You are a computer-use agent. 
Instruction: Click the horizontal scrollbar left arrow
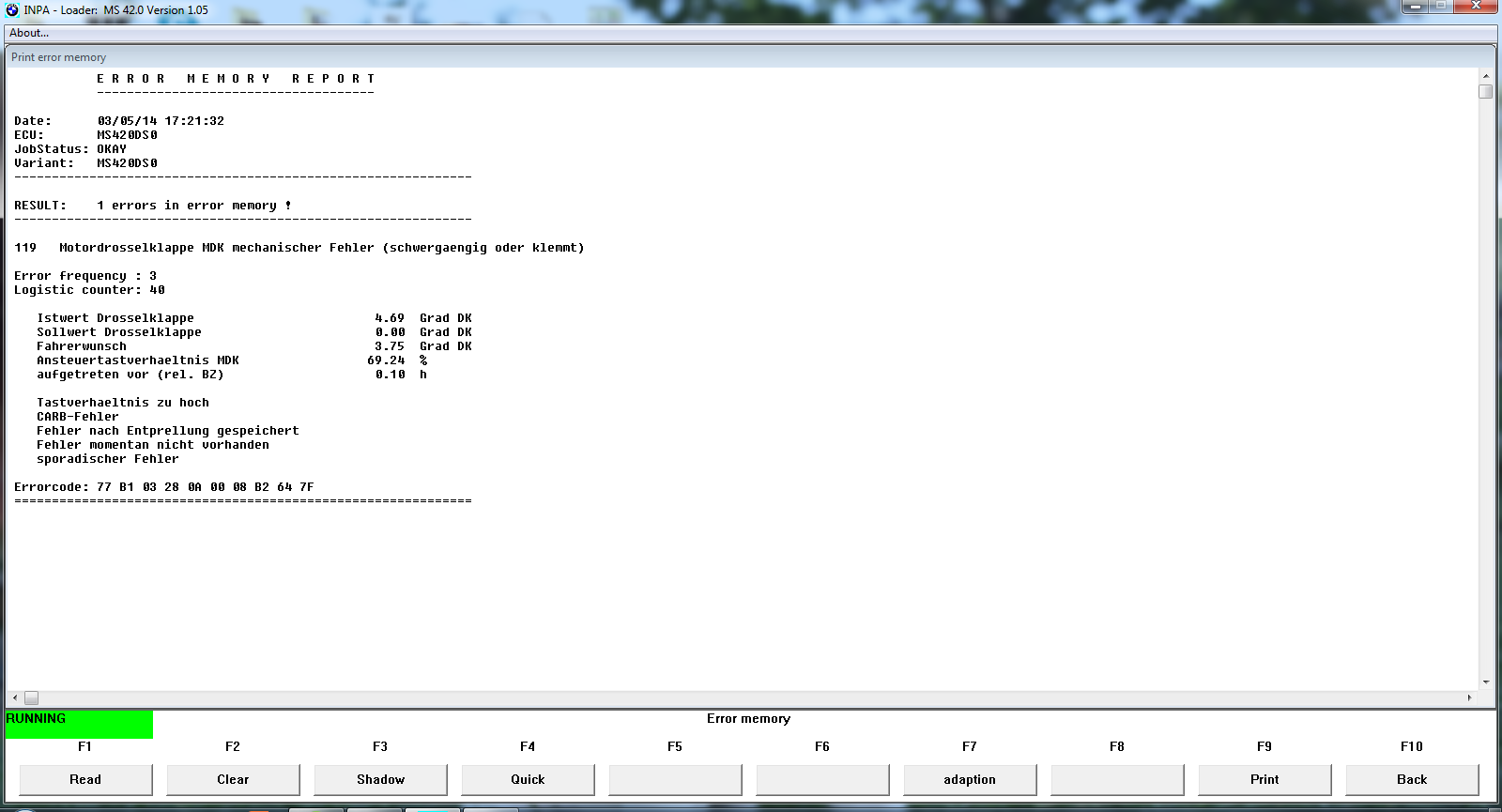tap(15, 697)
